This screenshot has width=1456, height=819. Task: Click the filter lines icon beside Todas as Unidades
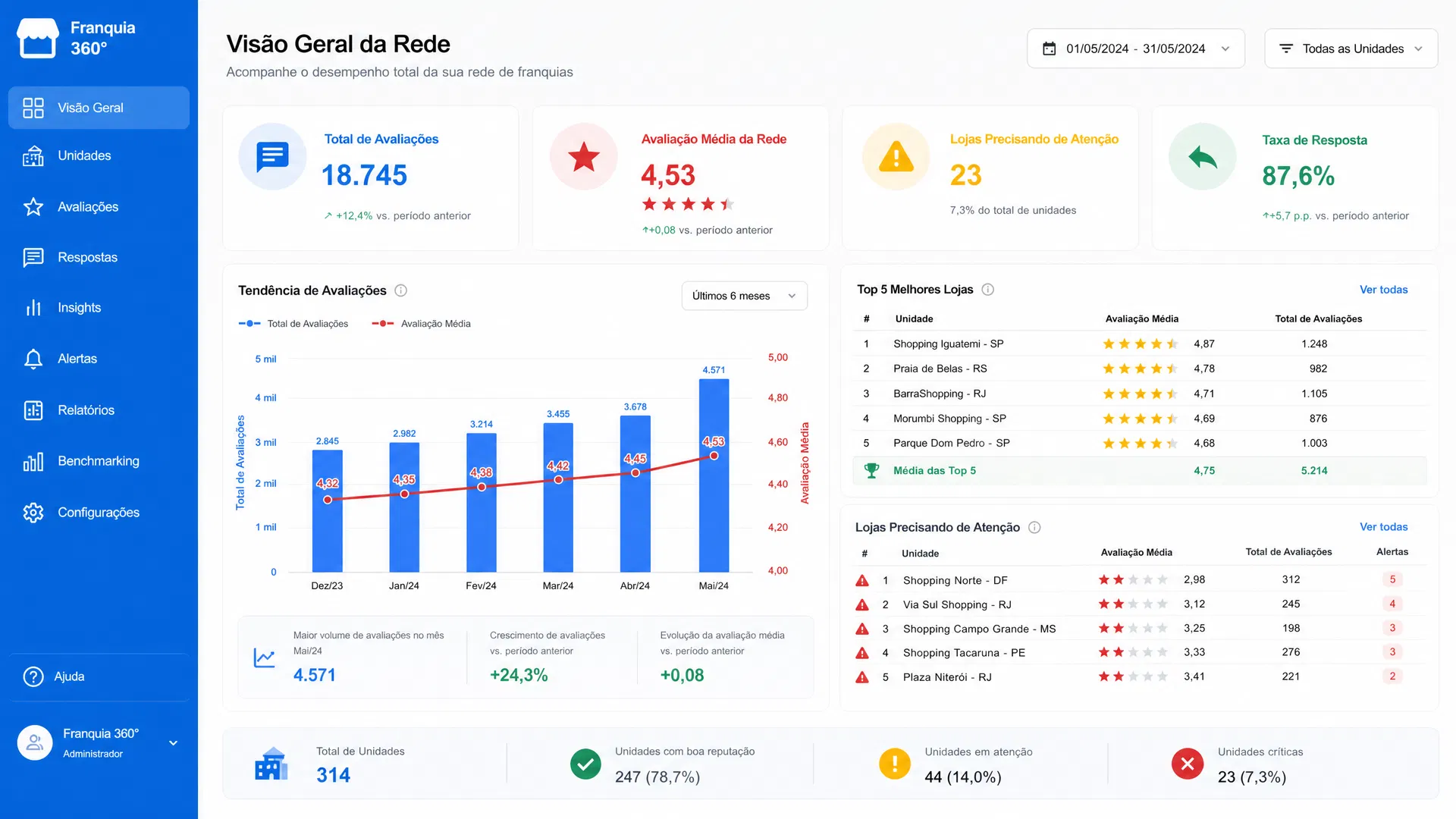tap(1286, 49)
